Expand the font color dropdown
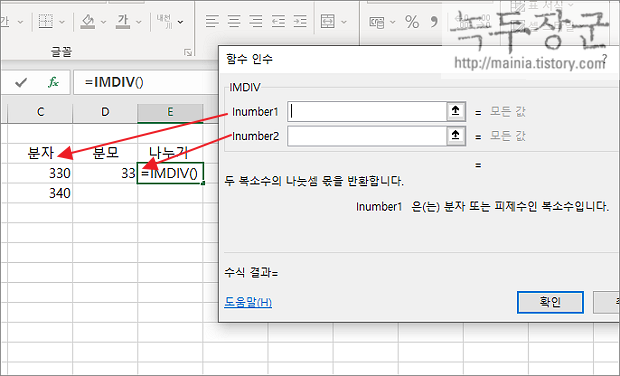The height and width of the screenshot is (376, 620). tap(138, 22)
